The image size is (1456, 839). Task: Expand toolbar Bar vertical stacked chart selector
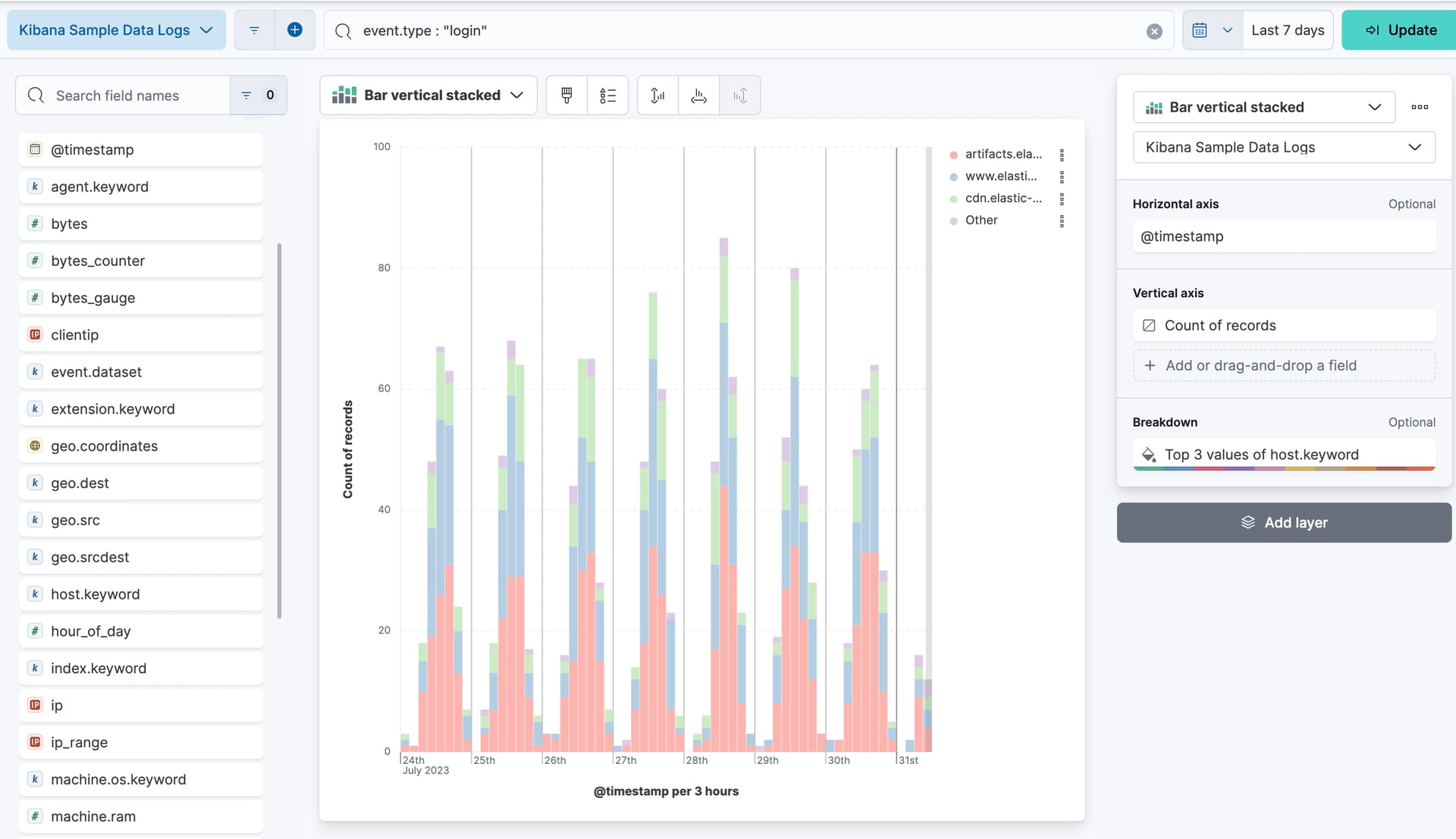[428, 95]
